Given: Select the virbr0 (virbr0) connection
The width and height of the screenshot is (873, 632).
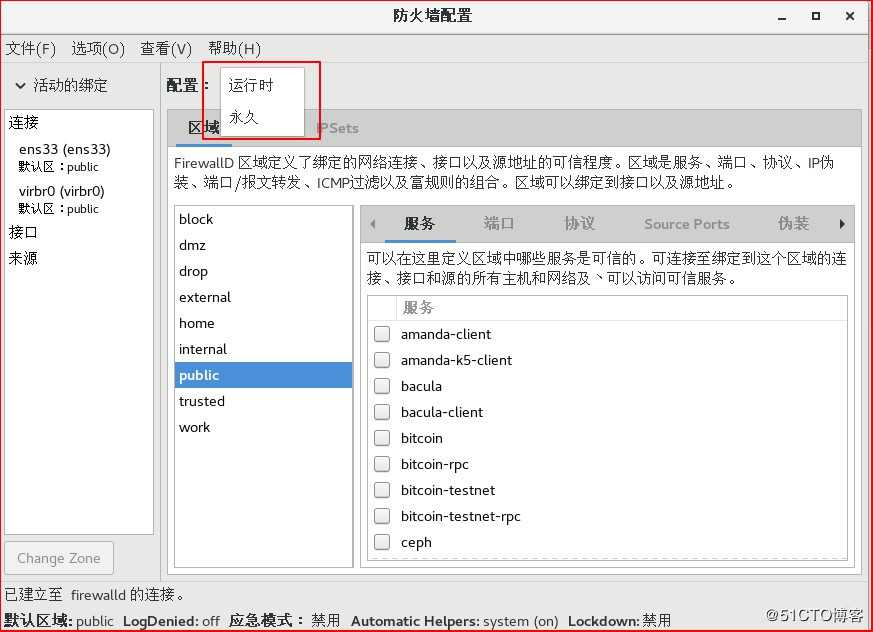Looking at the screenshot, I should click(x=79, y=199).
